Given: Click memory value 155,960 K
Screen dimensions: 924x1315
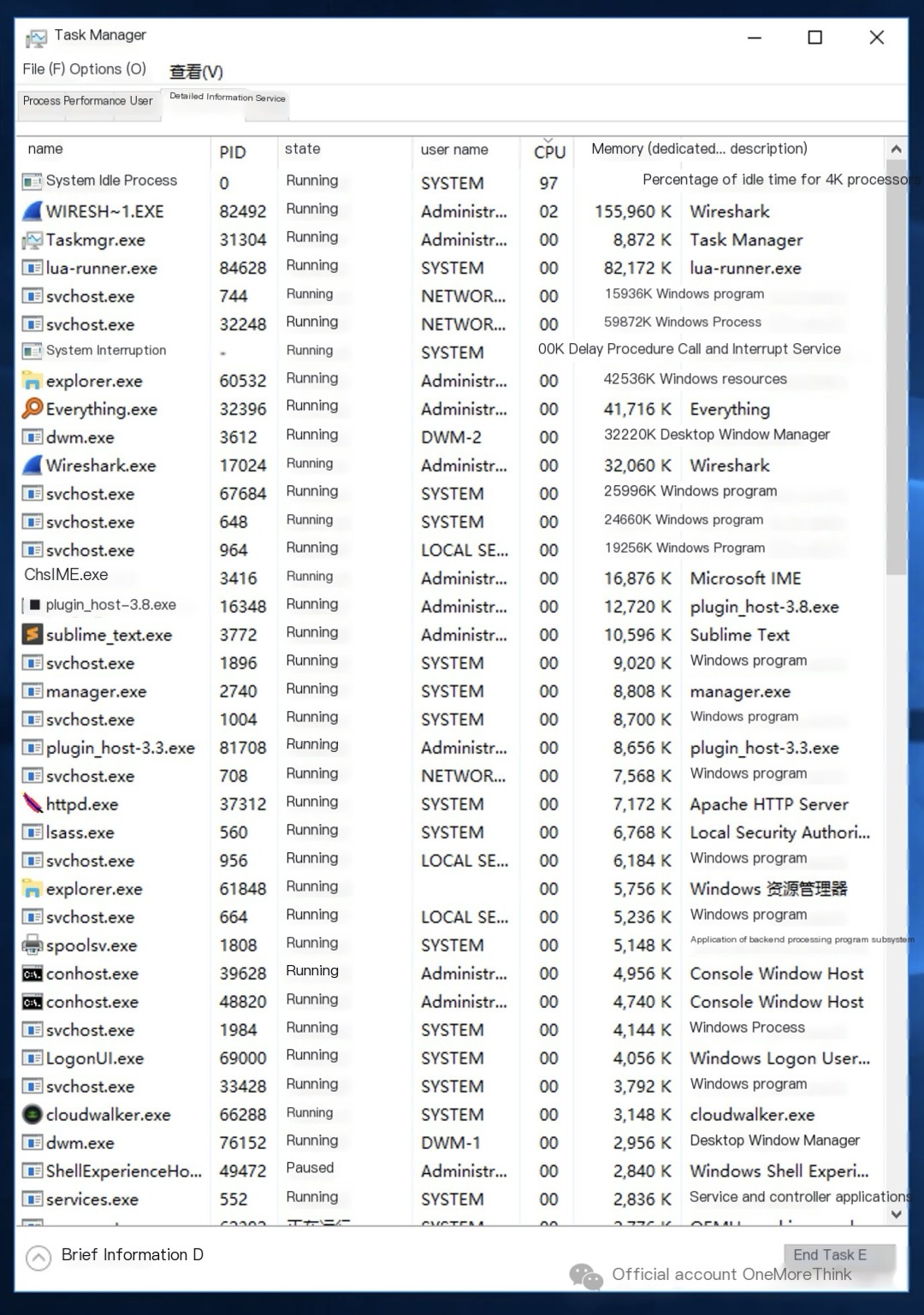Looking at the screenshot, I should 633,211.
